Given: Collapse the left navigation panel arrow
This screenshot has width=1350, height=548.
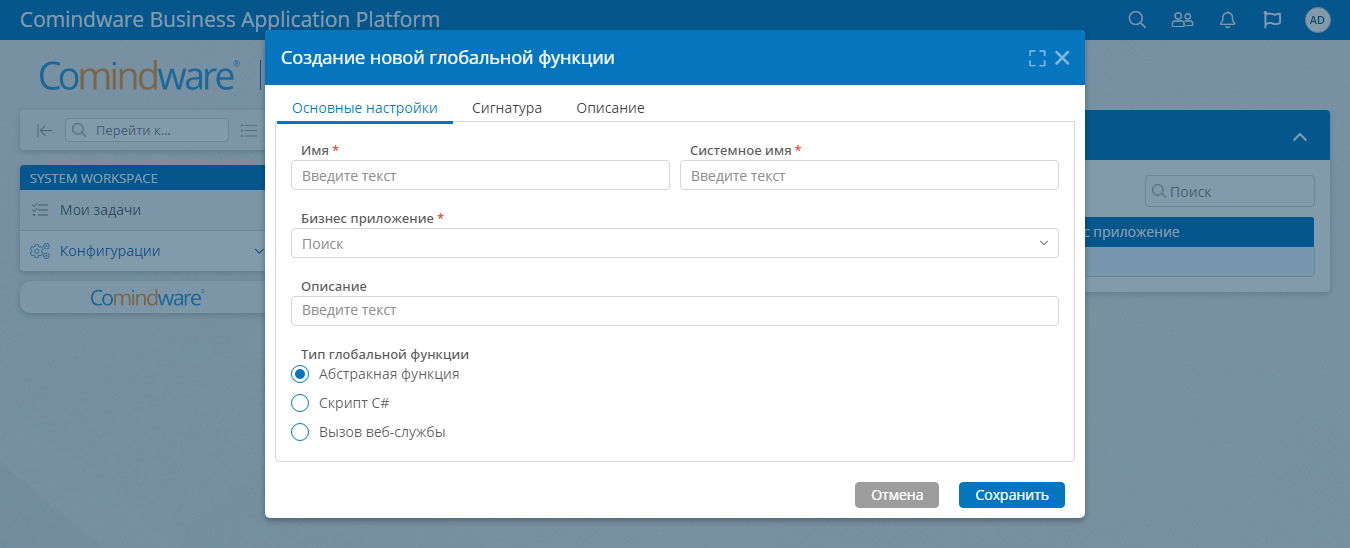Looking at the screenshot, I should point(44,130).
